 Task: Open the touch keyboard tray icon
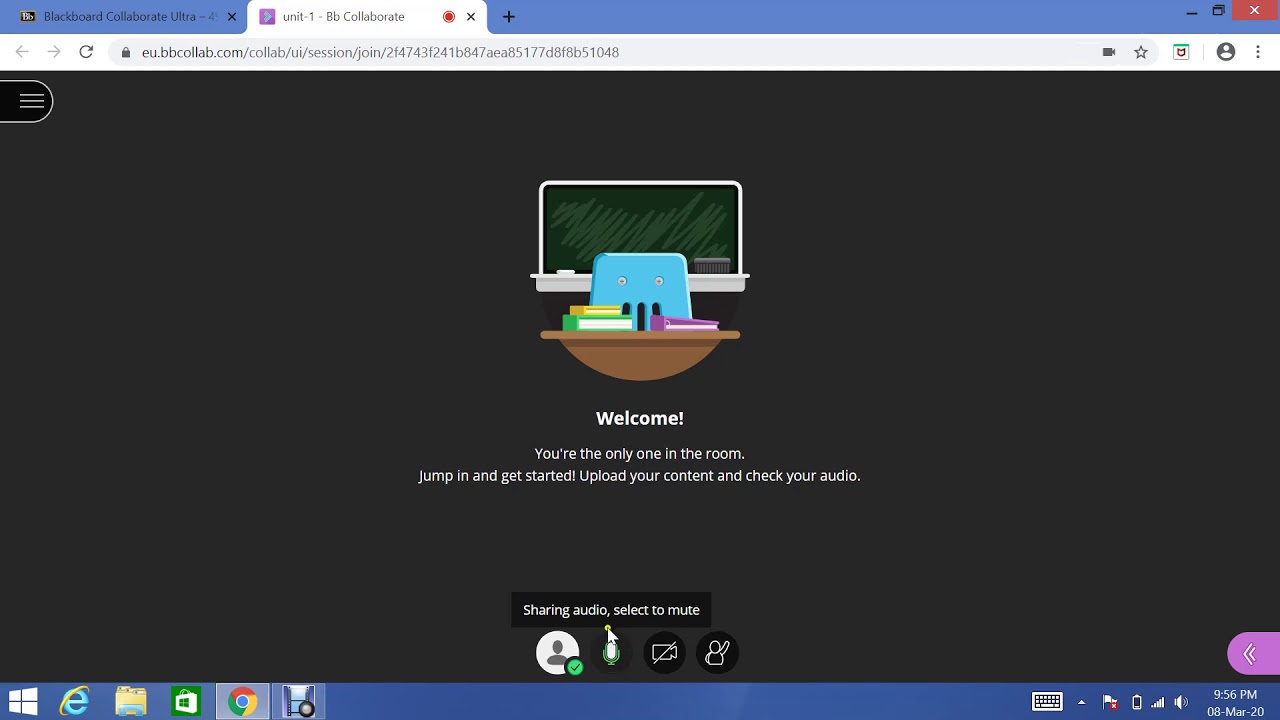pyautogui.click(x=1047, y=702)
